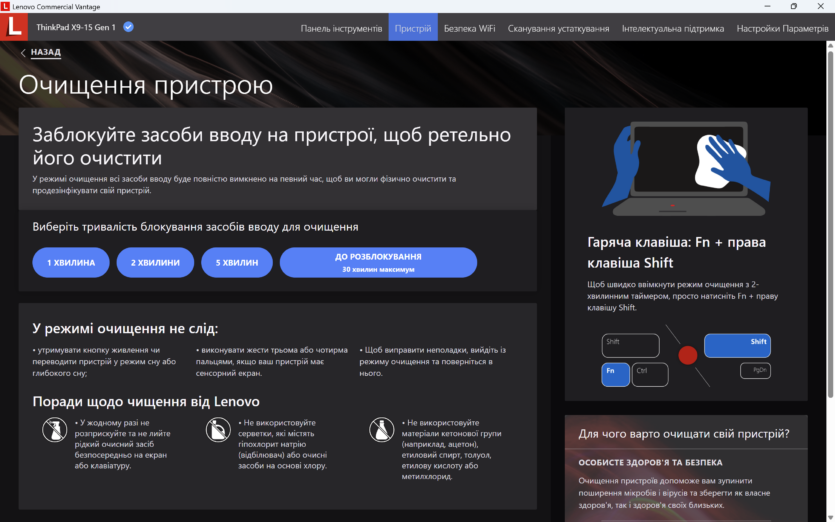835x522 pixels.
Task: Open the Настройки Параметрів tab
Action: tap(782, 28)
